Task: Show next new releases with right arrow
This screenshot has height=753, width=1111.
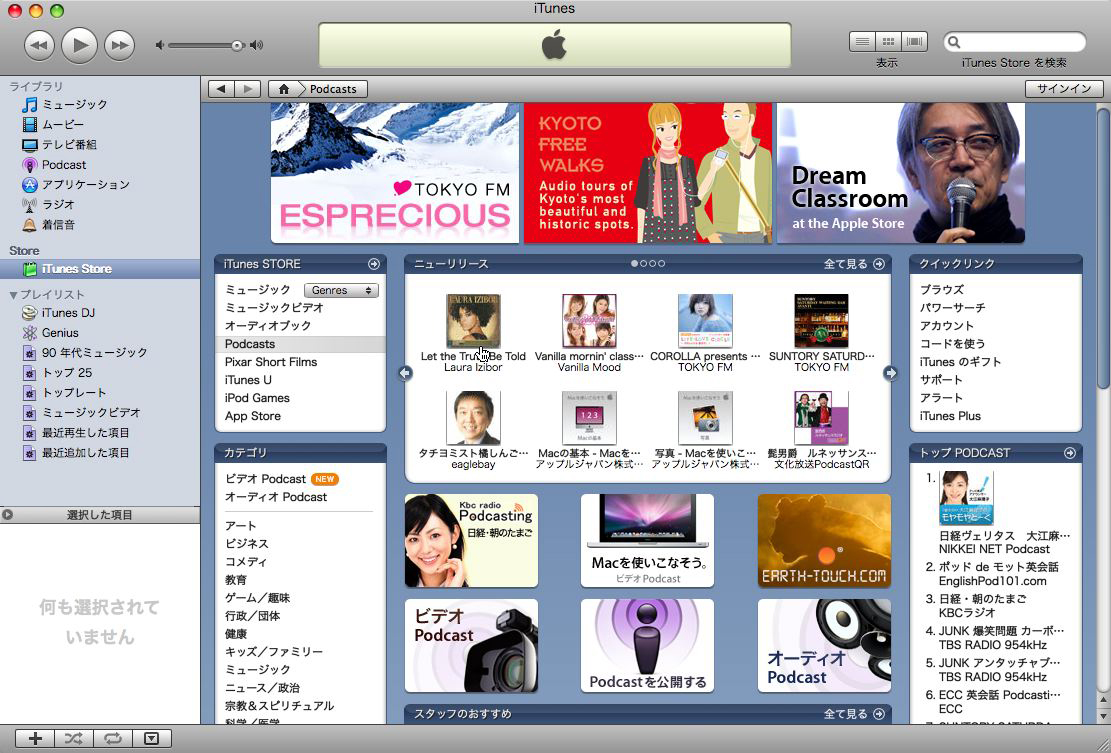Action: (891, 373)
